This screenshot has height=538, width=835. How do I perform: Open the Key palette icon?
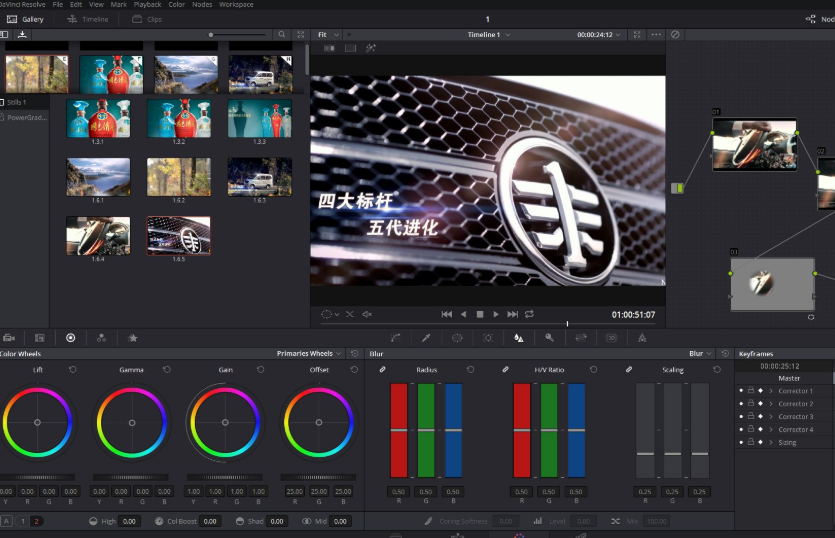[x=549, y=338]
